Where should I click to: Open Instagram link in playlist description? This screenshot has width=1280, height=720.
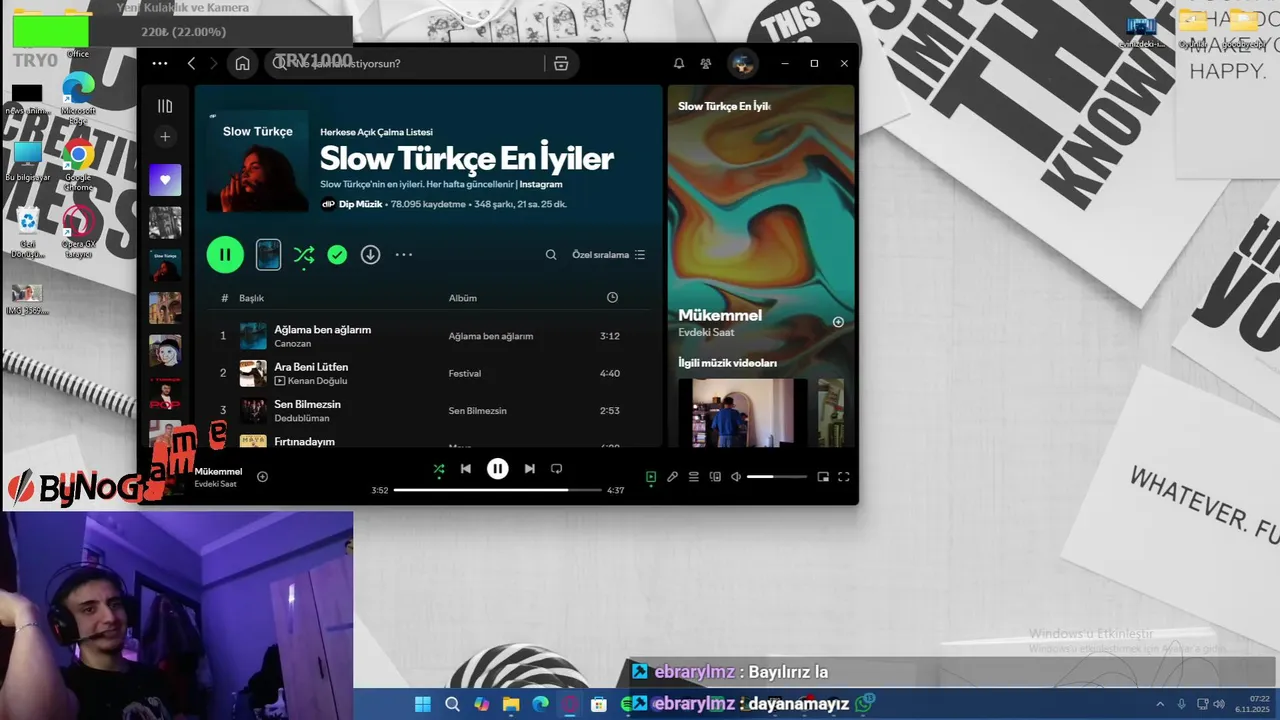(x=541, y=184)
